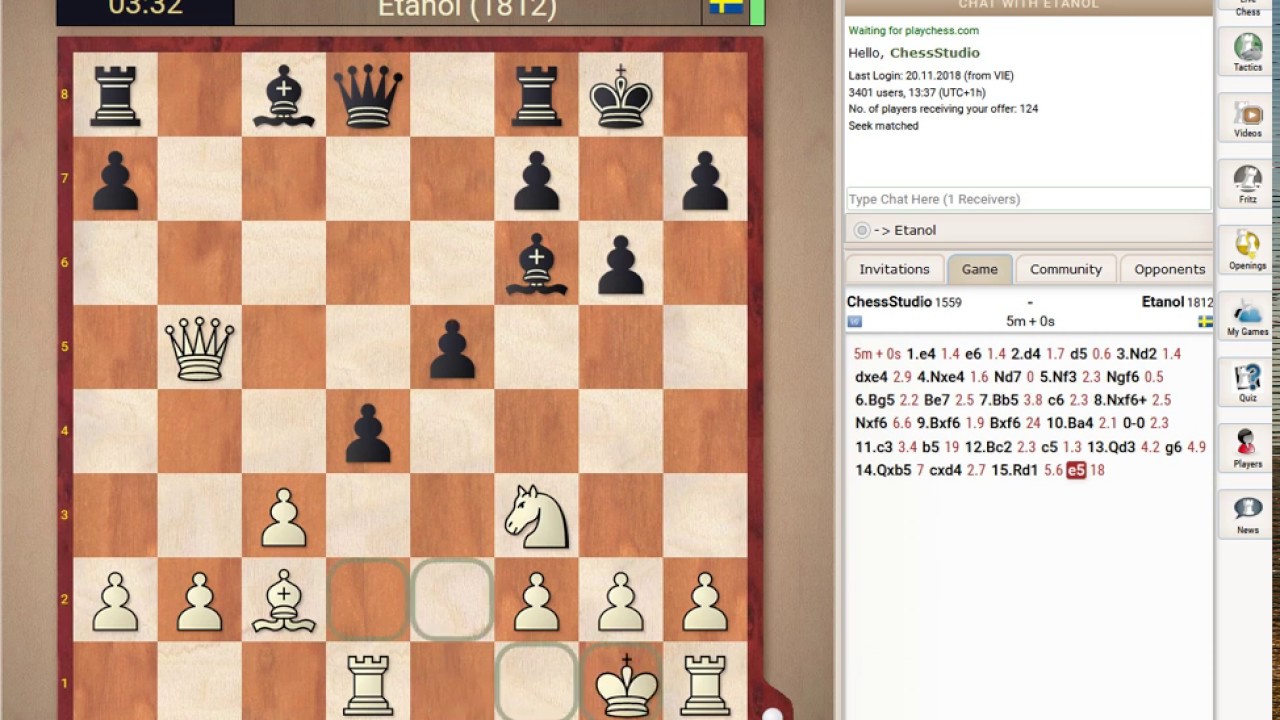The image size is (1280, 720).
Task: Click the highlighted empty square d2
Action: coord(368,600)
